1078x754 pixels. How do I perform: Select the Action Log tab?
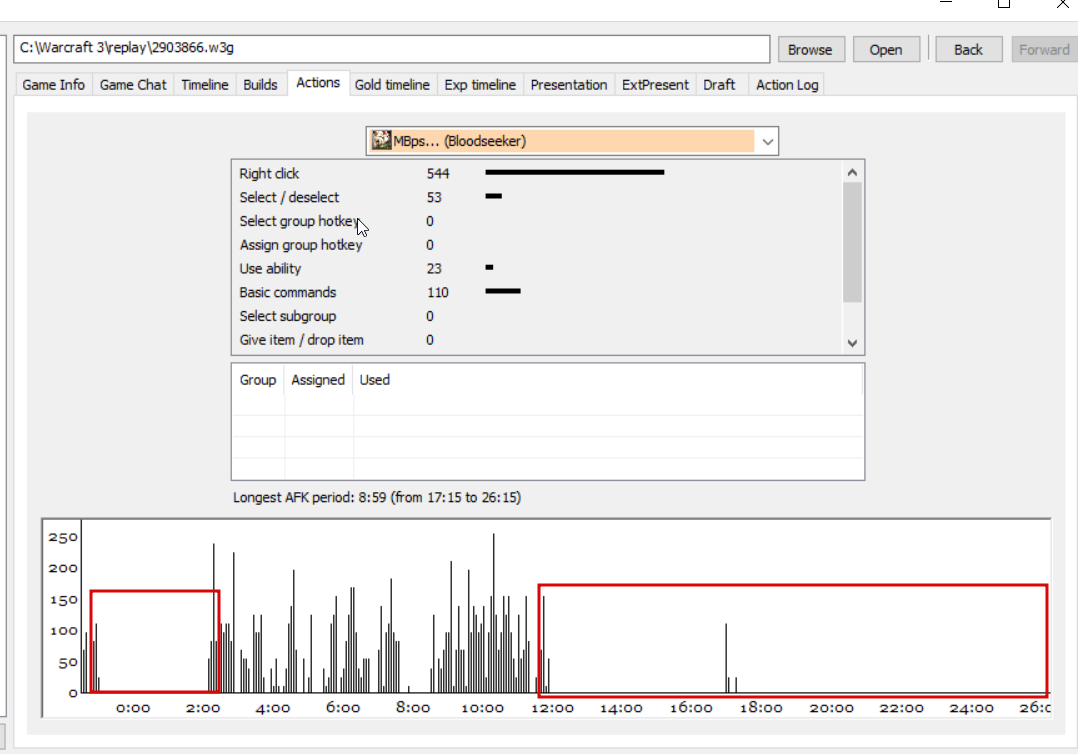786,85
